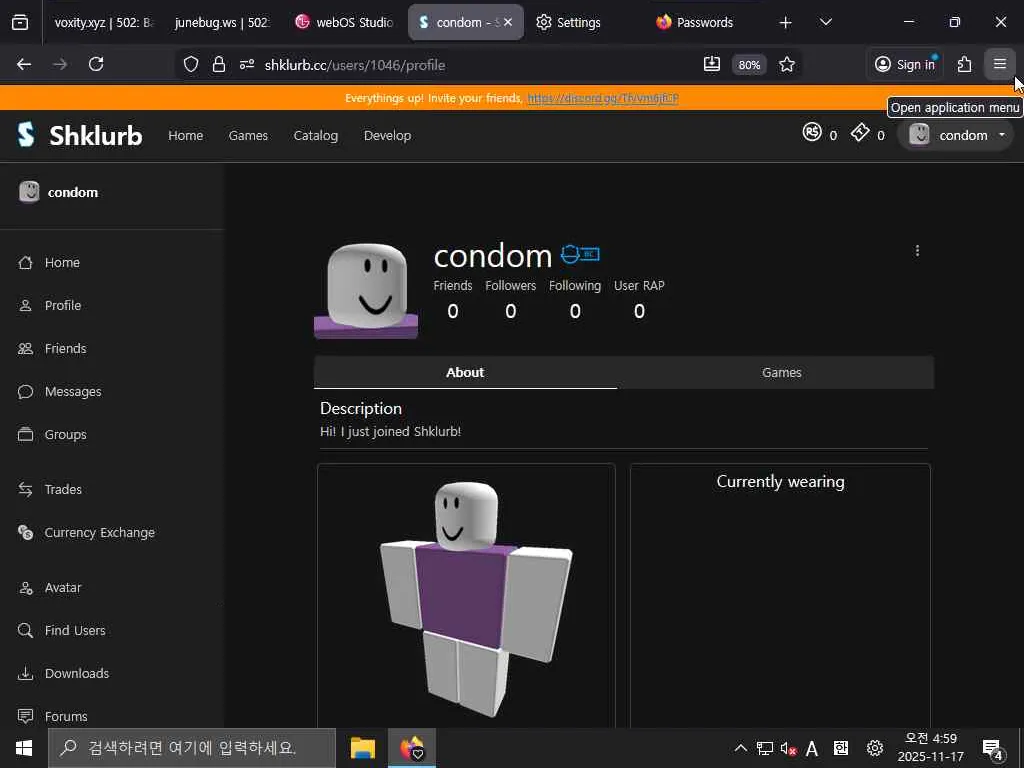Open site permissions icon in address bar

[247, 64]
